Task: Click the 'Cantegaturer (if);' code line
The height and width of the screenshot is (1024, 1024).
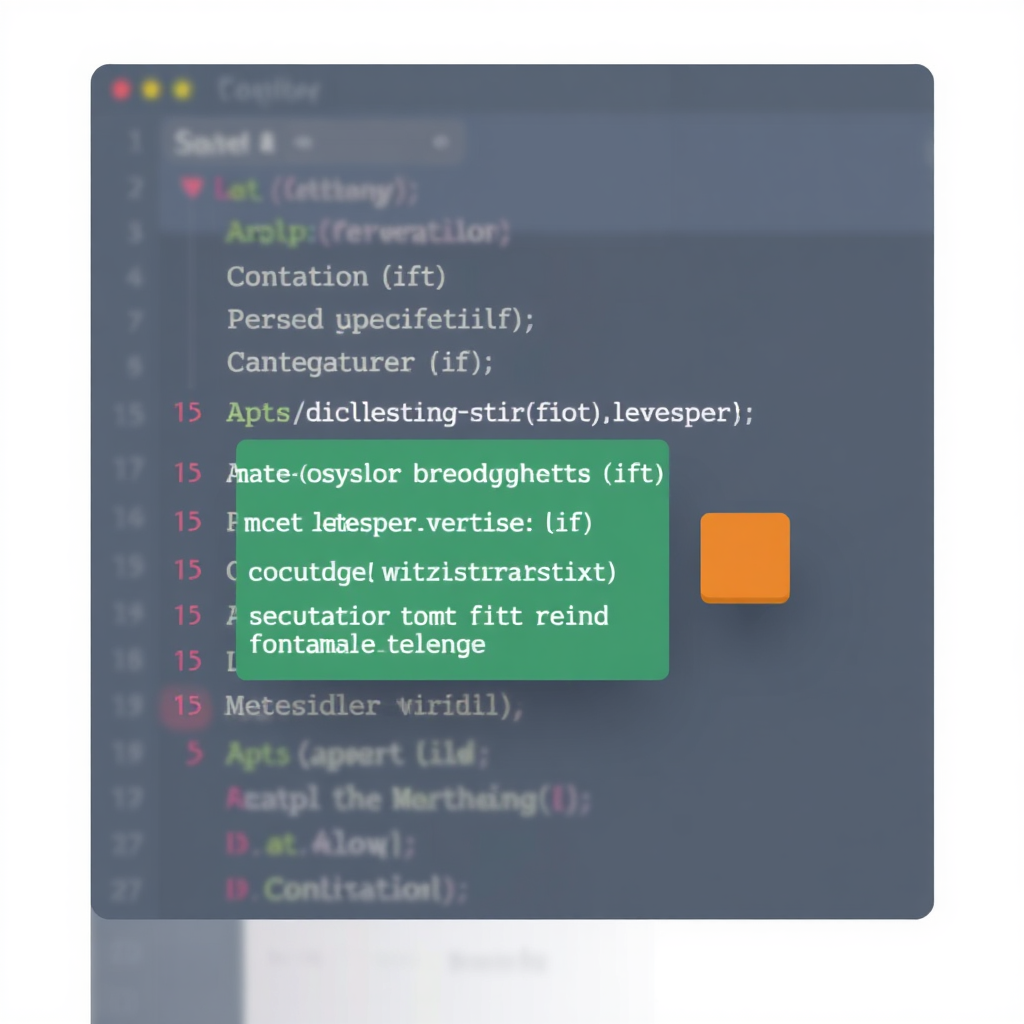Action: (x=360, y=362)
